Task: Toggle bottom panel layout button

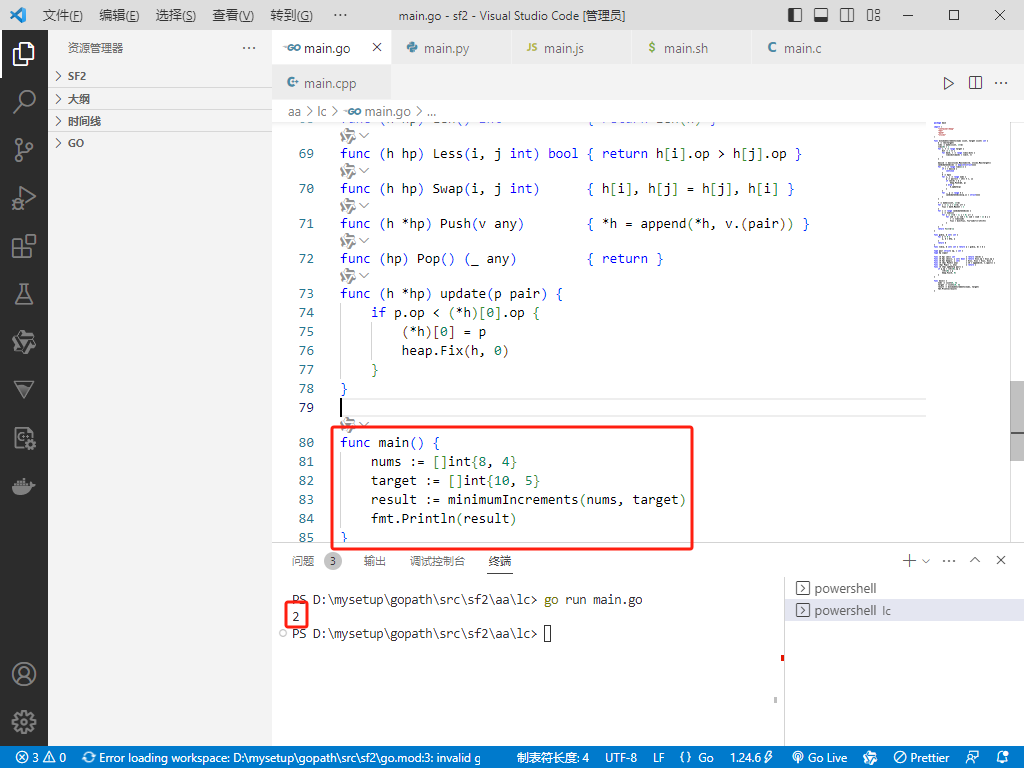Action: pyautogui.click(x=821, y=15)
